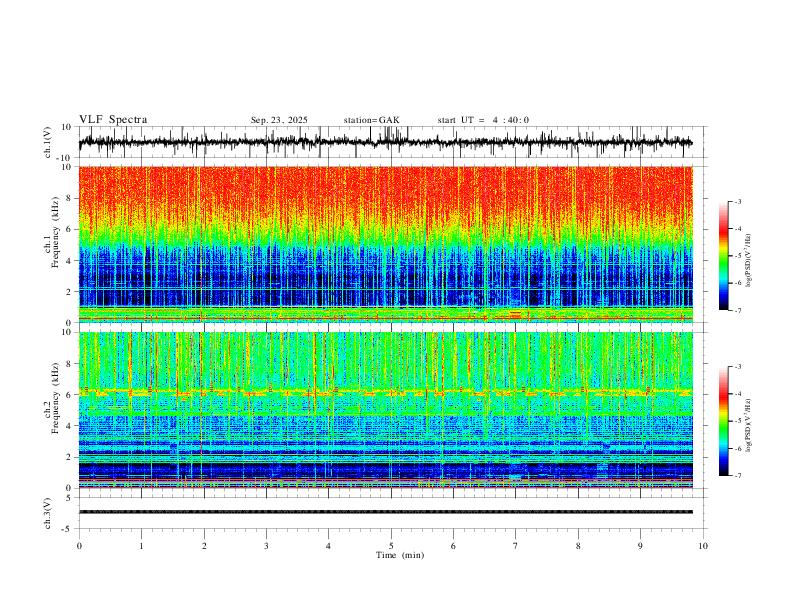Click the 'Time (min)' axis label
Screen dimensions: 792x612
400,555
